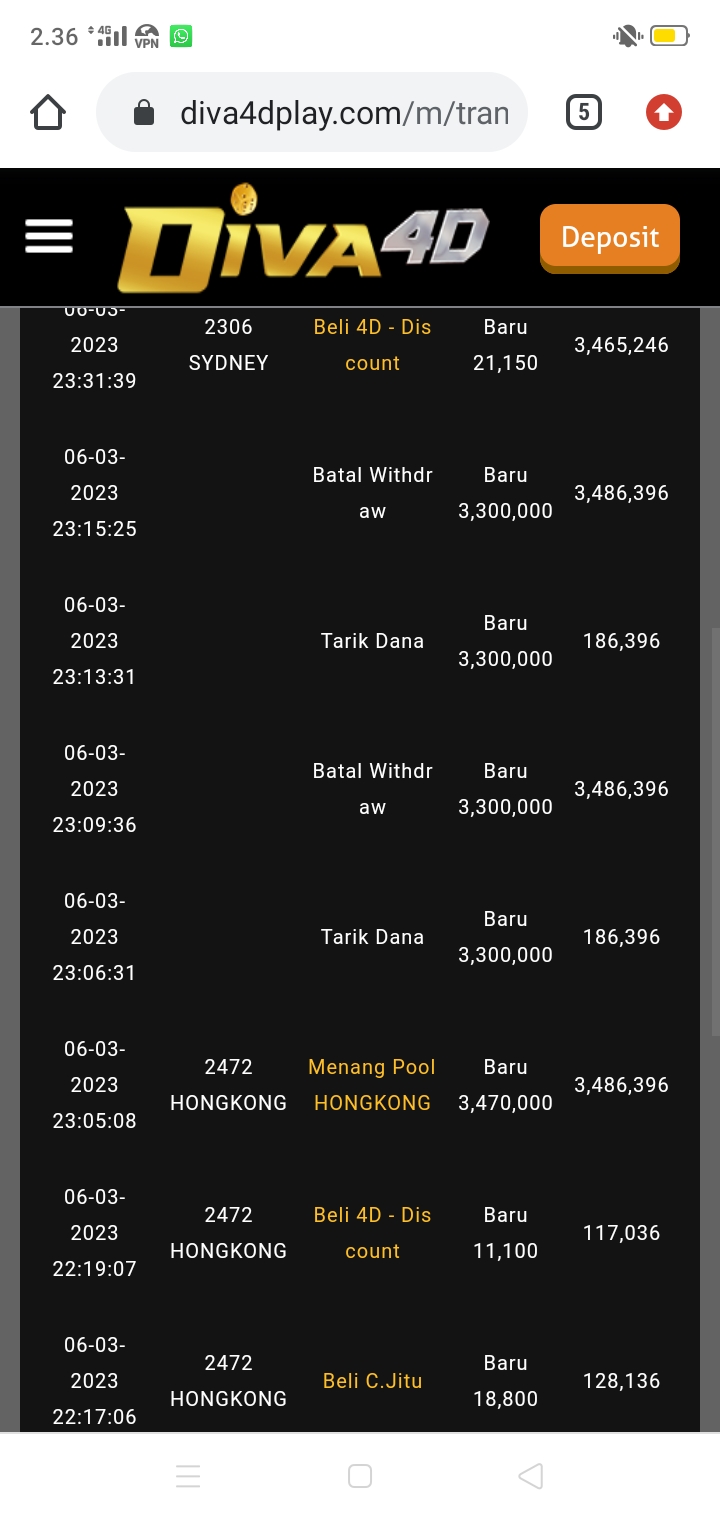Open the Menang Pool HONGKONG link
Image resolution: width=720 pixels, height=1520 pixels.
(372, 1085)
